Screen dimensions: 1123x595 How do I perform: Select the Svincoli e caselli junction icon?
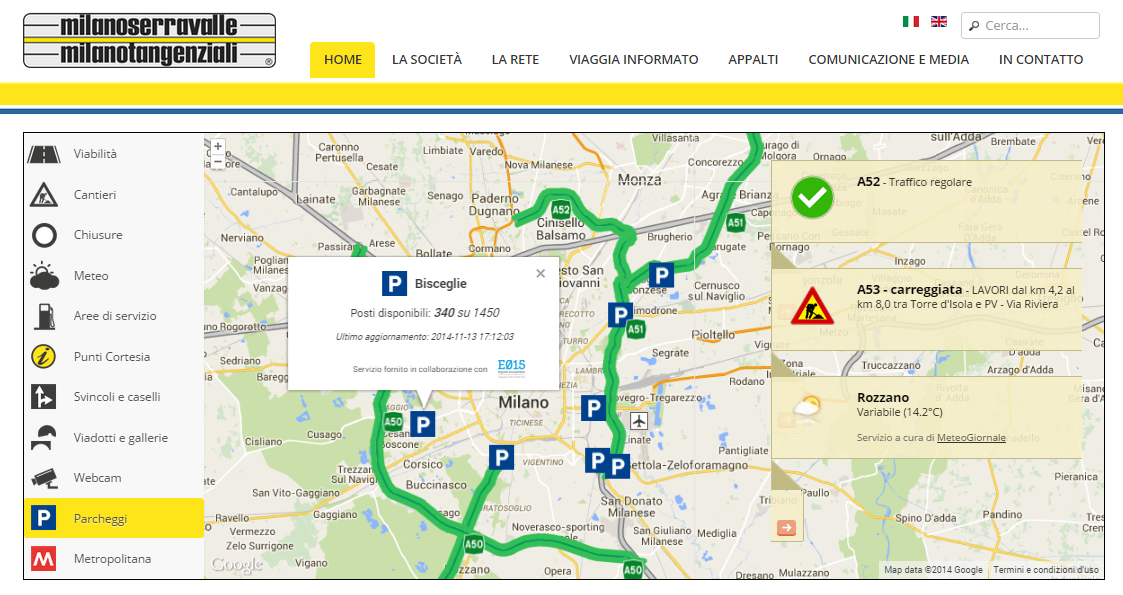44,397
